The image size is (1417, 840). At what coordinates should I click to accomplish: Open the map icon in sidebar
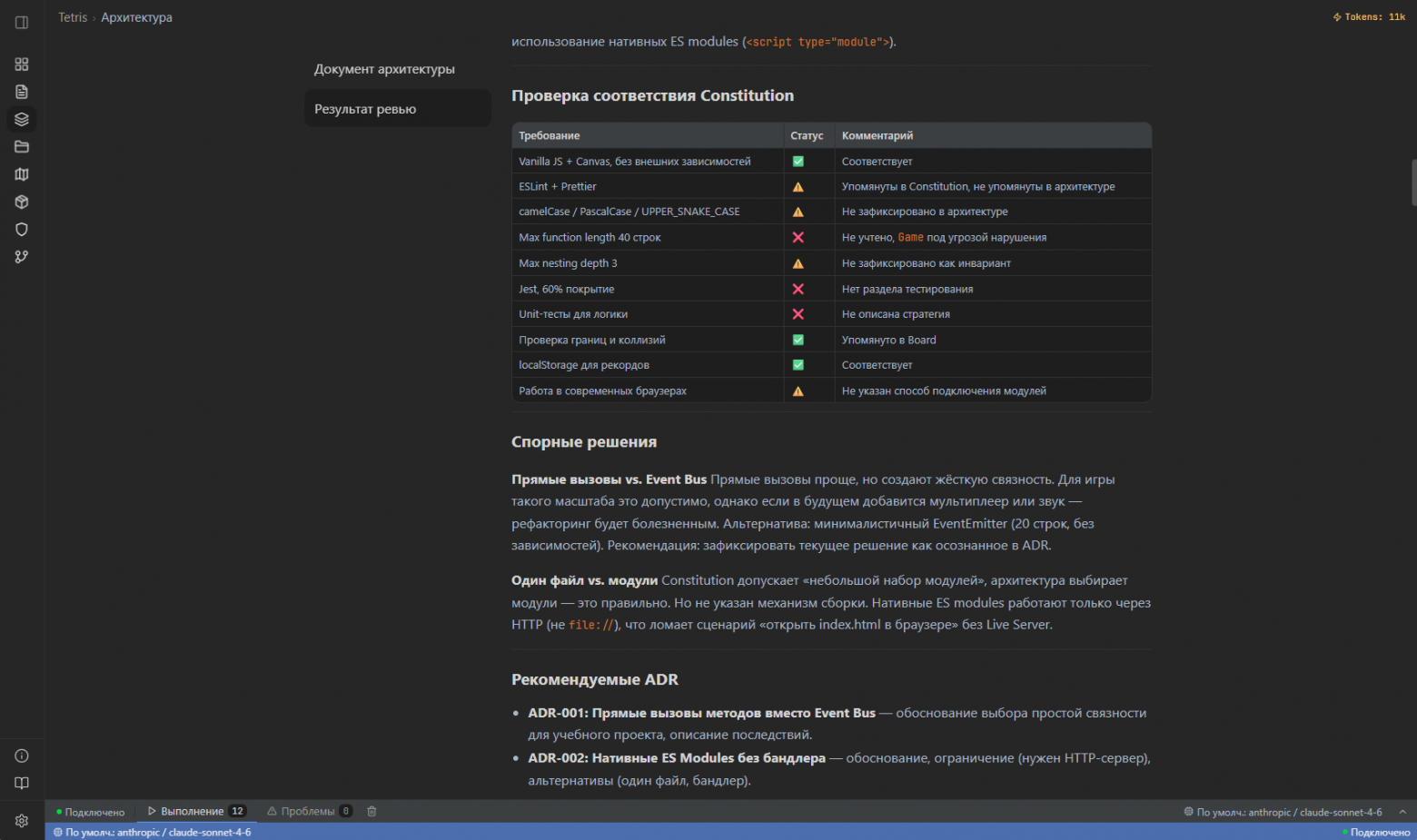click(x=22, y=174)
